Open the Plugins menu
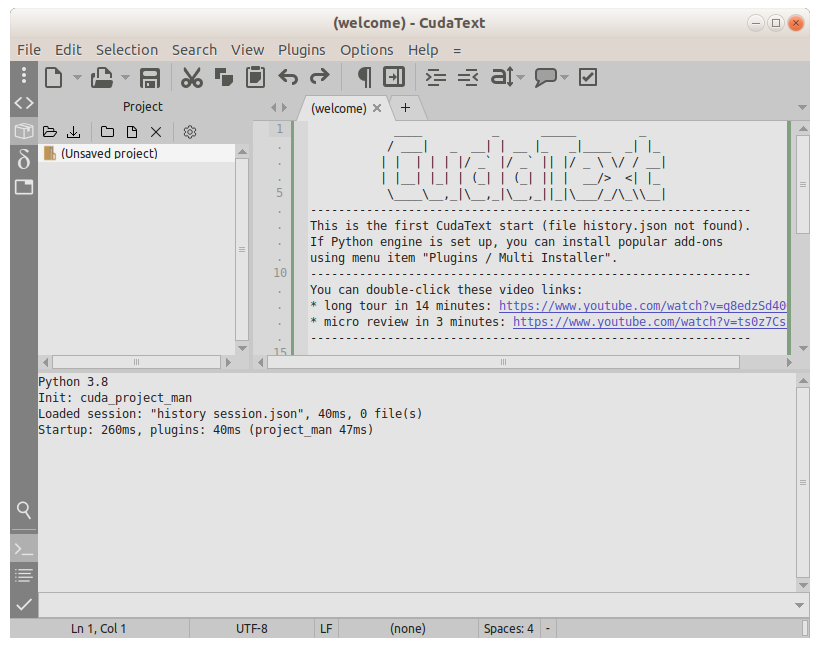This screenshot has width=820, height=648. (x=302, y=50)
